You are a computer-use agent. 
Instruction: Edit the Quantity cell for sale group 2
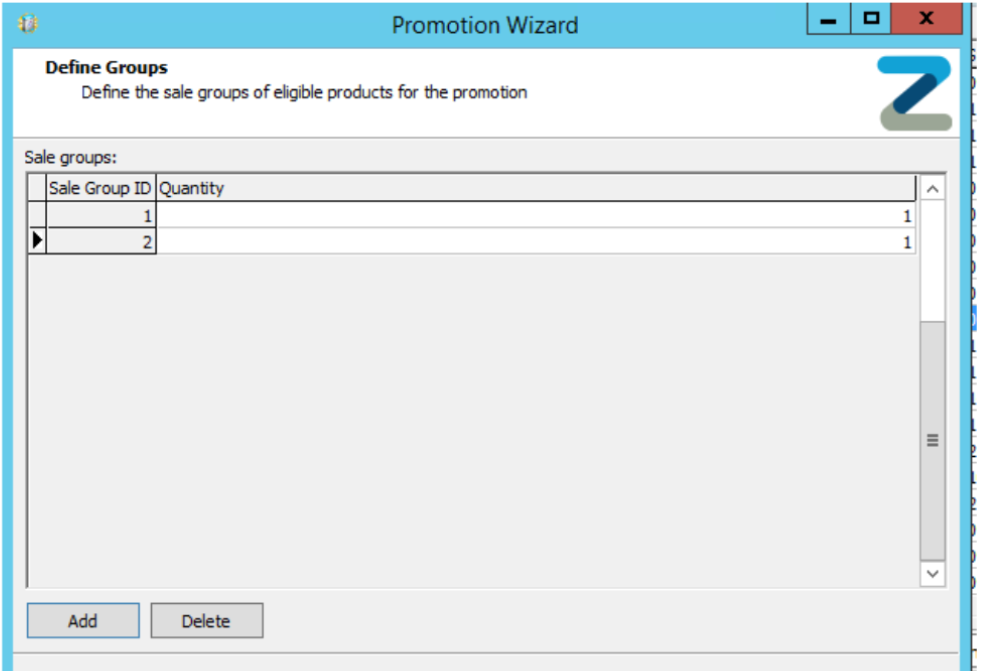(x=535, y=240)
